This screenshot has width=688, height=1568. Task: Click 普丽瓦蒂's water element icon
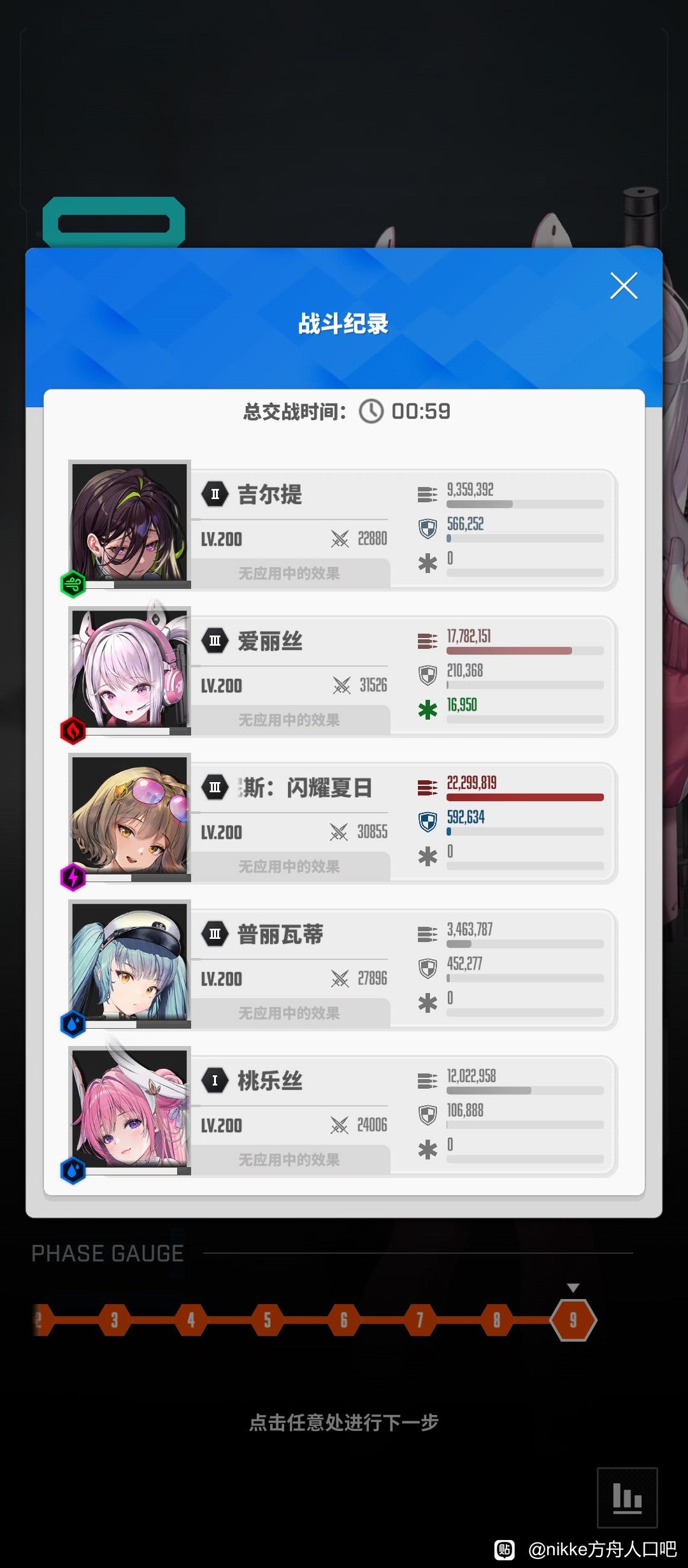coord(73,1024)
